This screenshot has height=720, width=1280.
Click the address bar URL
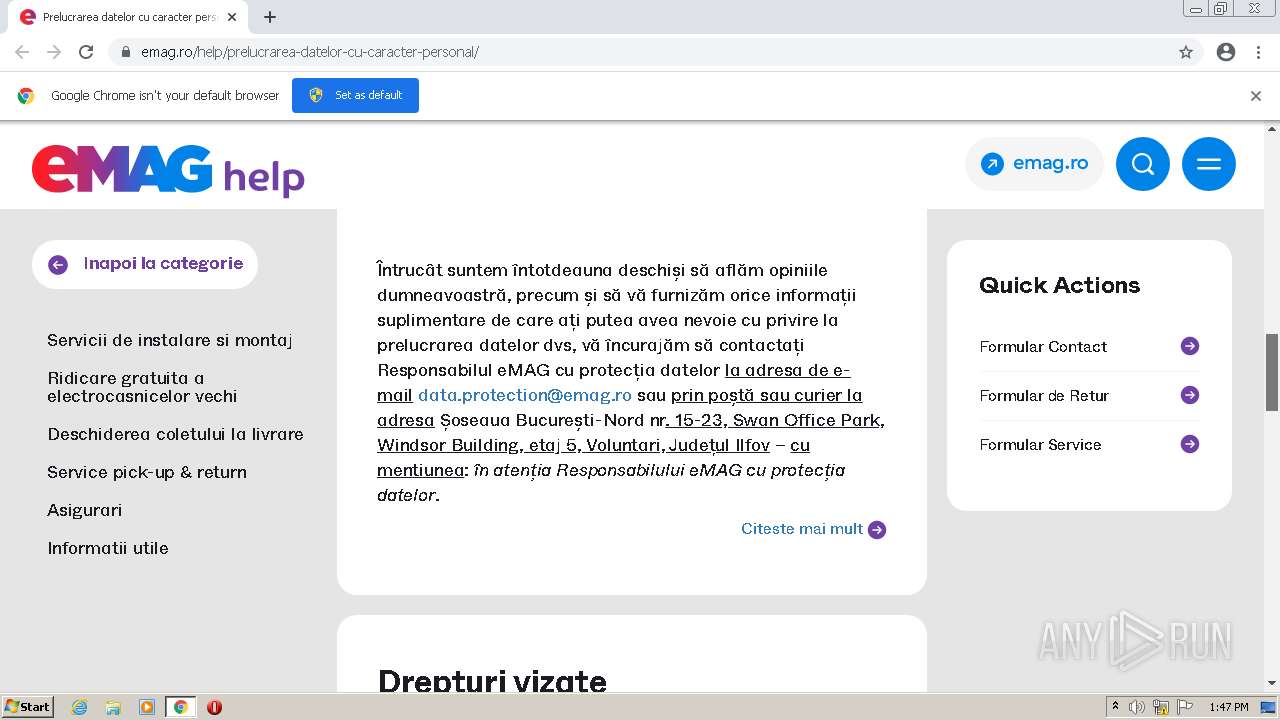310,52
